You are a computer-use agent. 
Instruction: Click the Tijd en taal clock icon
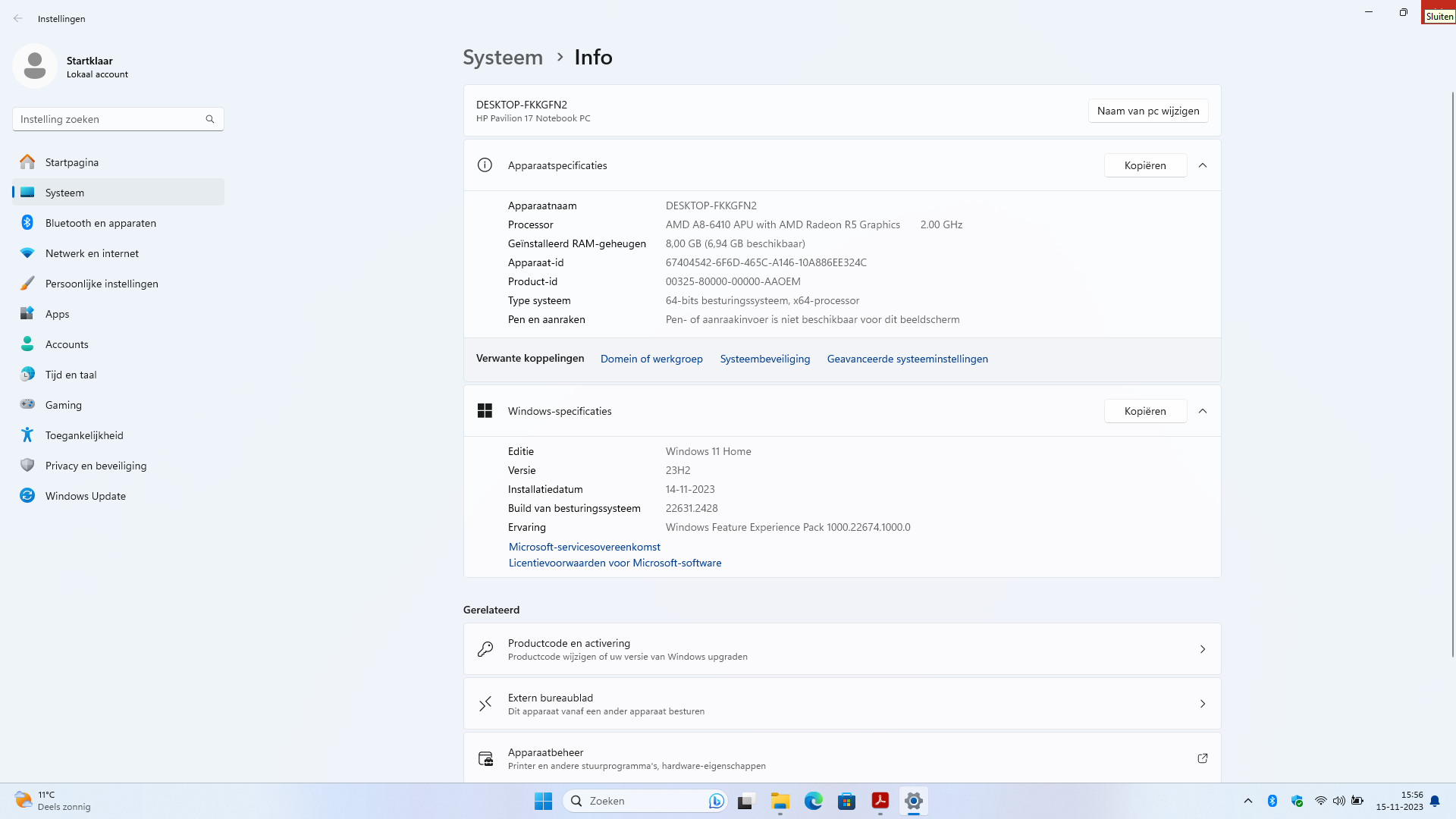[x=27, y=375]
